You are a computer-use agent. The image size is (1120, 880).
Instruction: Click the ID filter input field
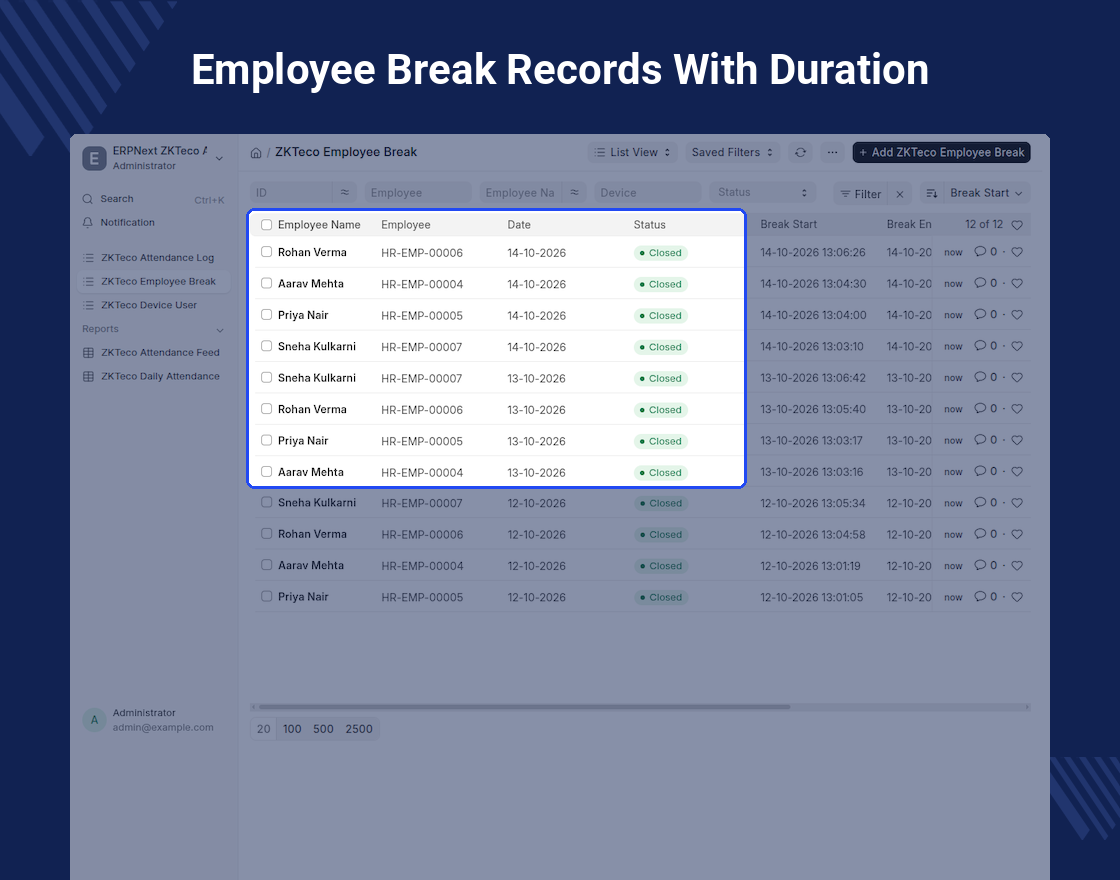click(x=291, y=193)
